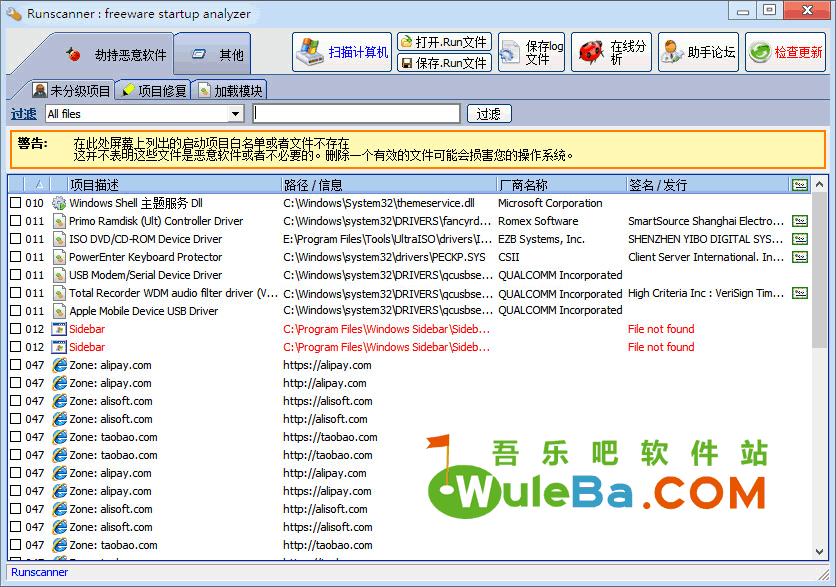
Task: Click the second Sidebar application icon
Action: point(59,347)
